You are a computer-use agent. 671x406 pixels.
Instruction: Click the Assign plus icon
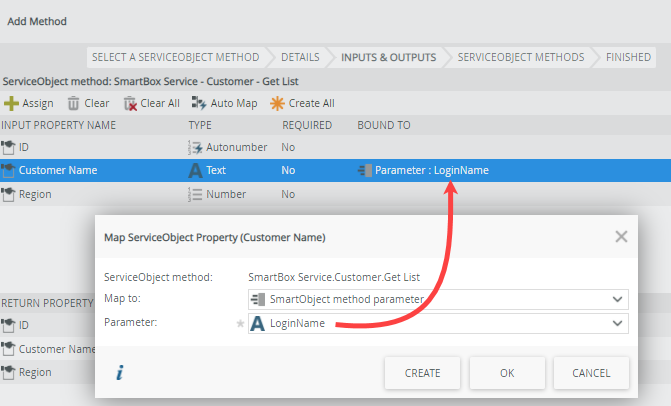pyautogui.click(x=11, y=103)
